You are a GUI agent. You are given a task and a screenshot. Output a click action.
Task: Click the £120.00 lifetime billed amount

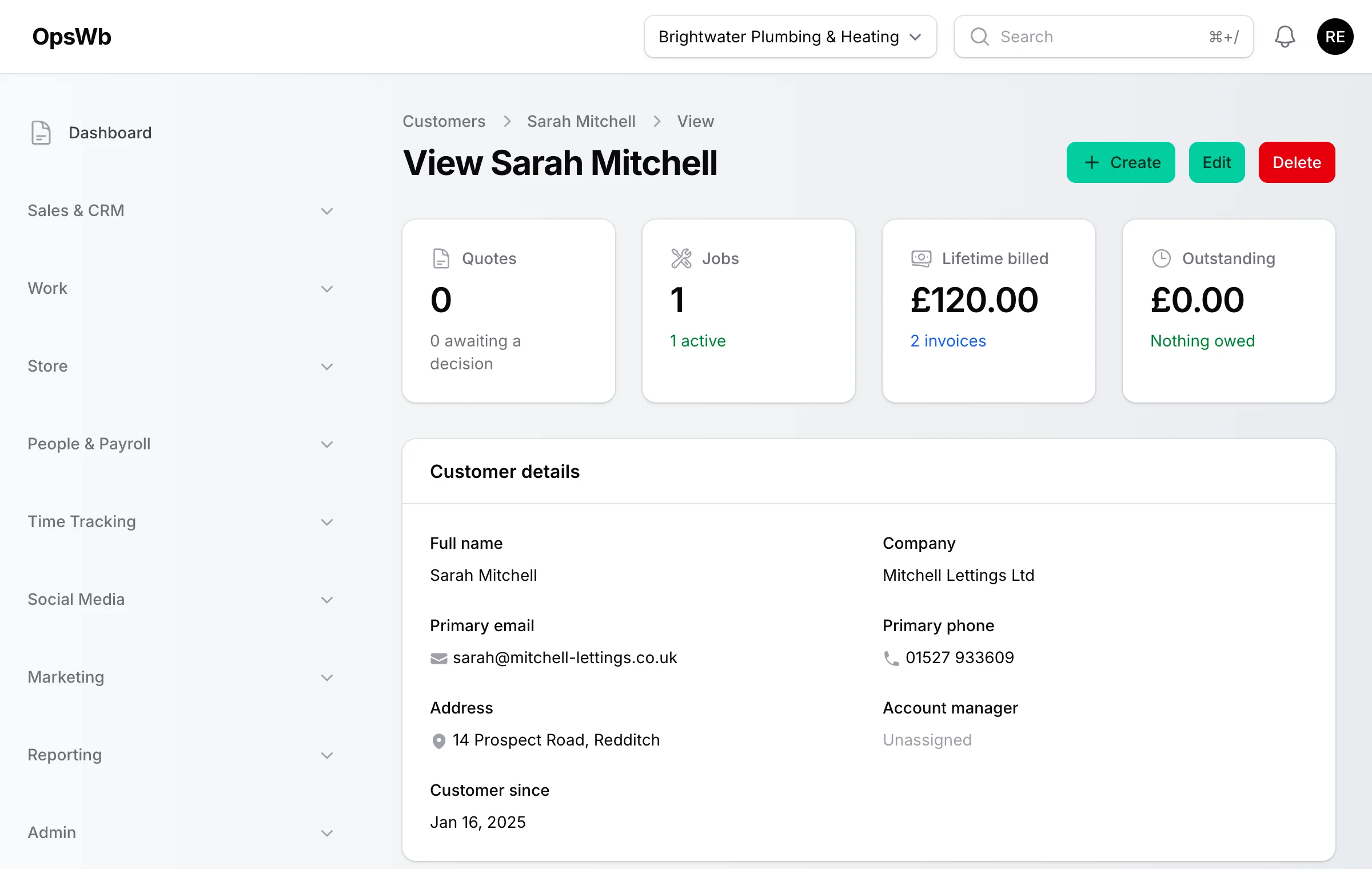pos(974,300)
